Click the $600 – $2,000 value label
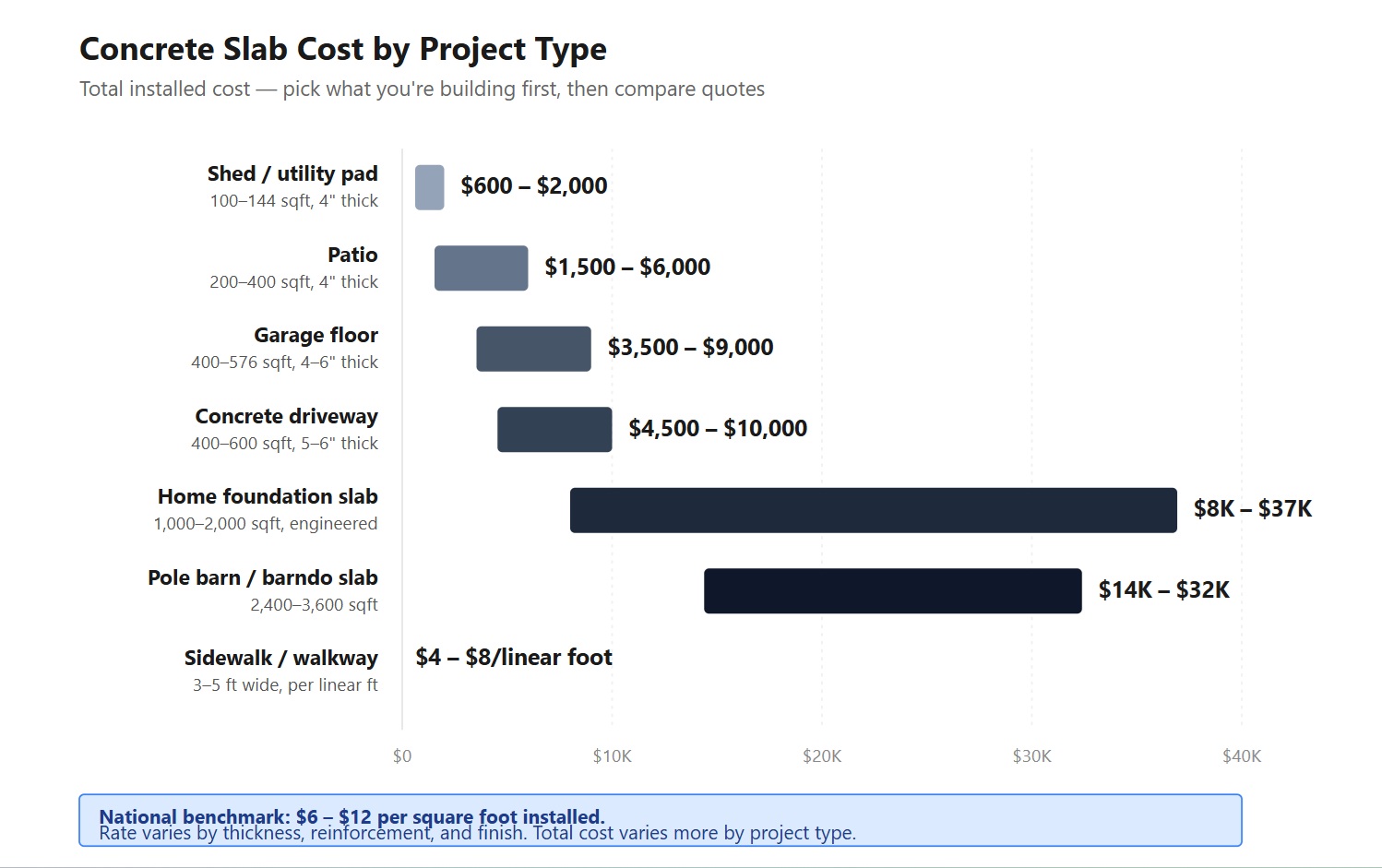Viewport: 1382px width, 868px height. tap(534, 185)
